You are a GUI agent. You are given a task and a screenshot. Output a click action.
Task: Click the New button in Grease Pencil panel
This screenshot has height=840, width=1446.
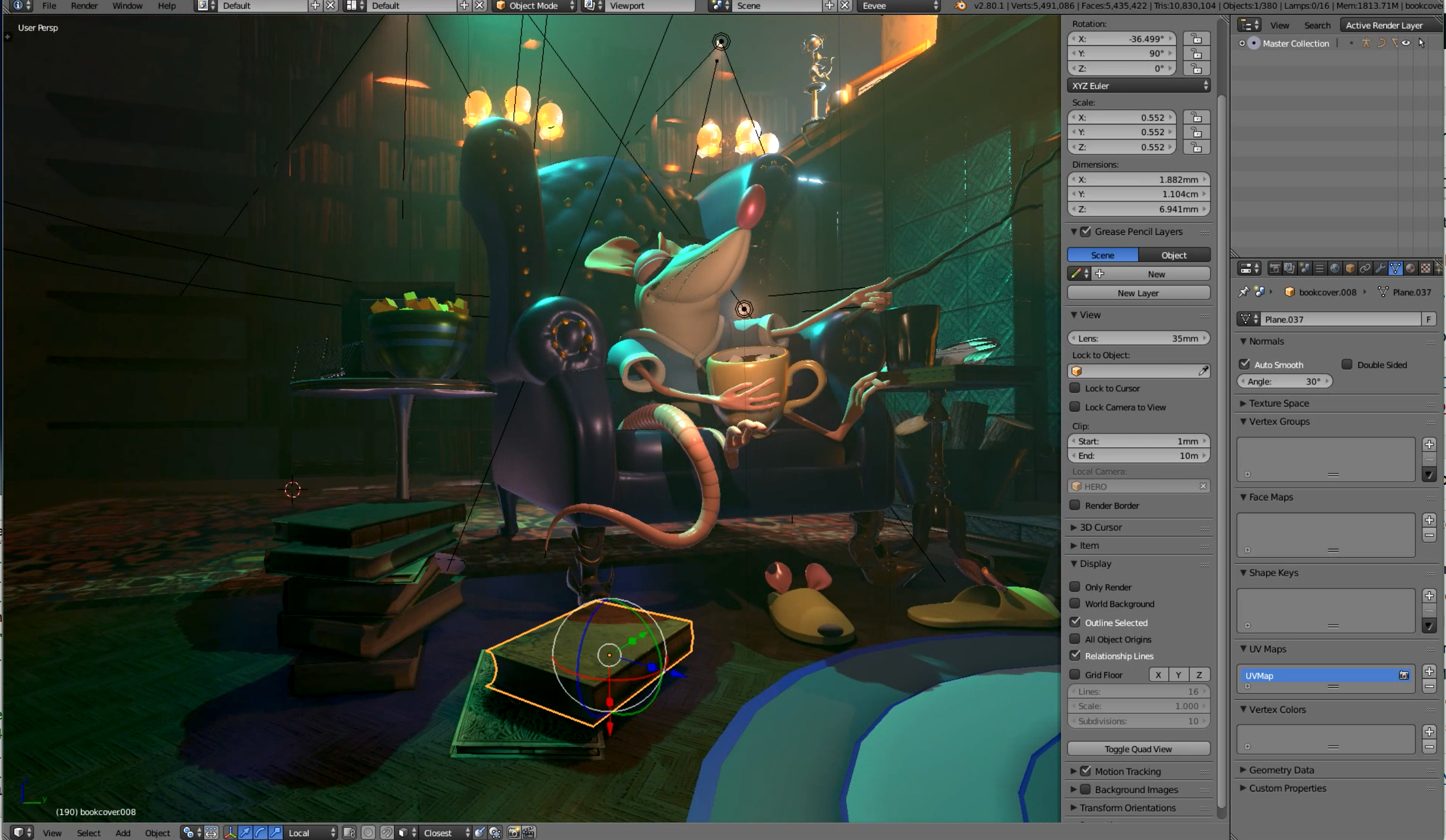pos(1155,273)
